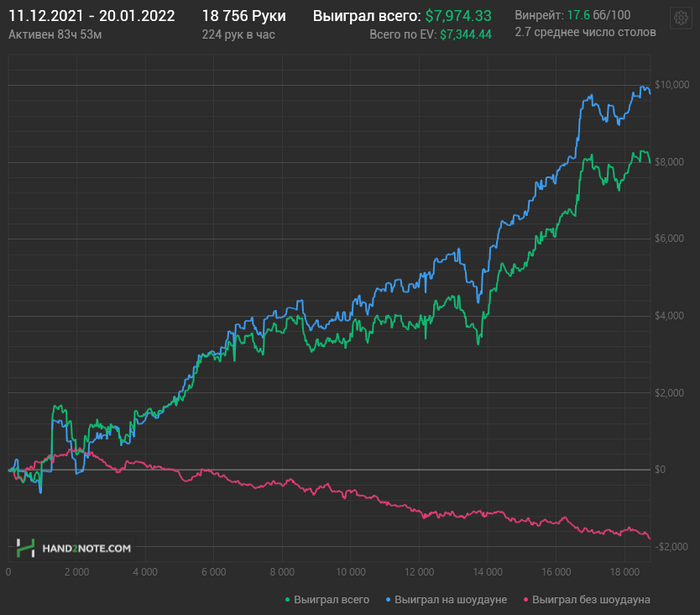
Task: Click the $6,000 y-axis label
Action: (669, 238)
